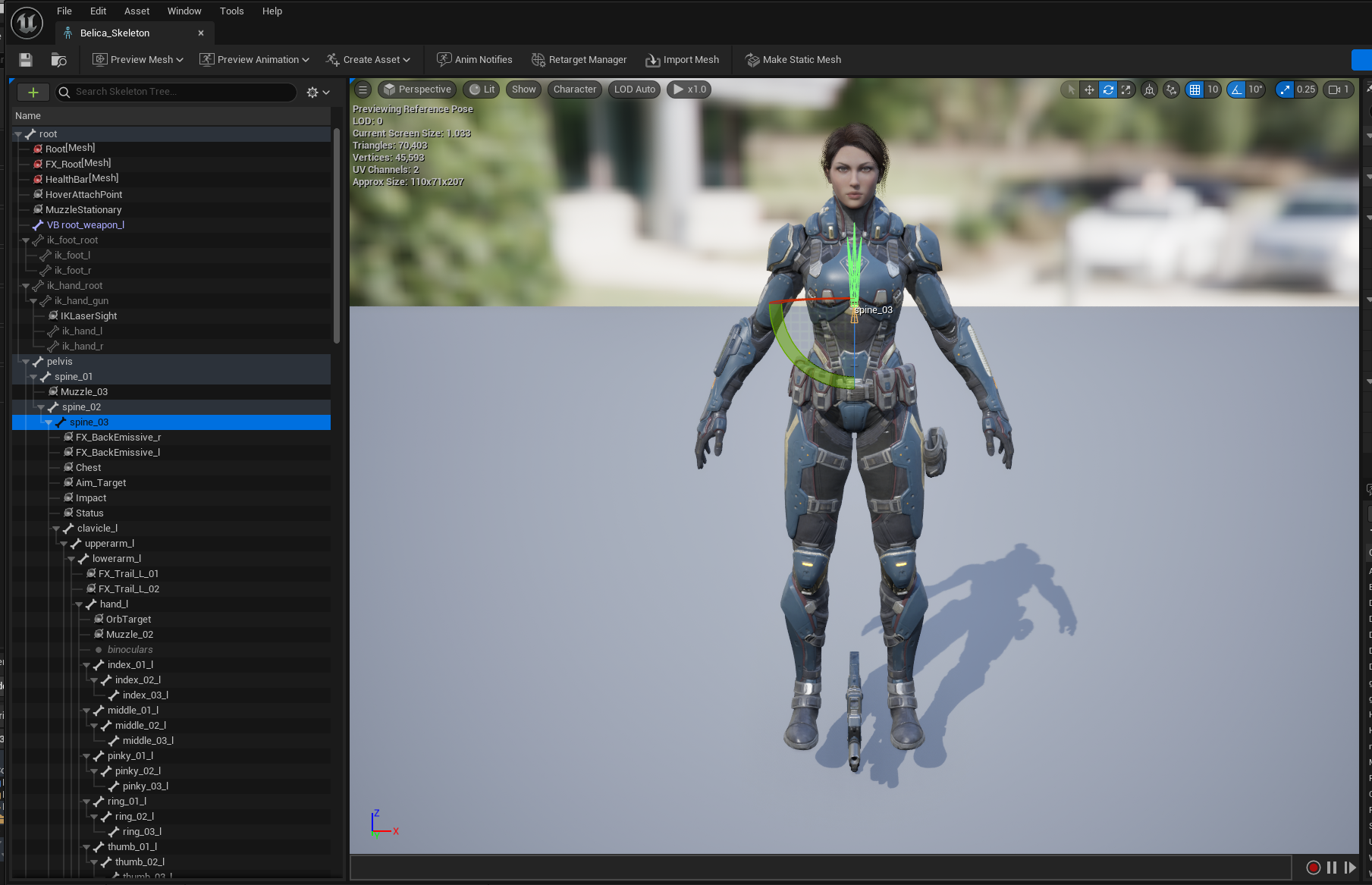Pause the viewport preview
Viewport: 1372px width, 885px height.
(x=1332, y=868)
